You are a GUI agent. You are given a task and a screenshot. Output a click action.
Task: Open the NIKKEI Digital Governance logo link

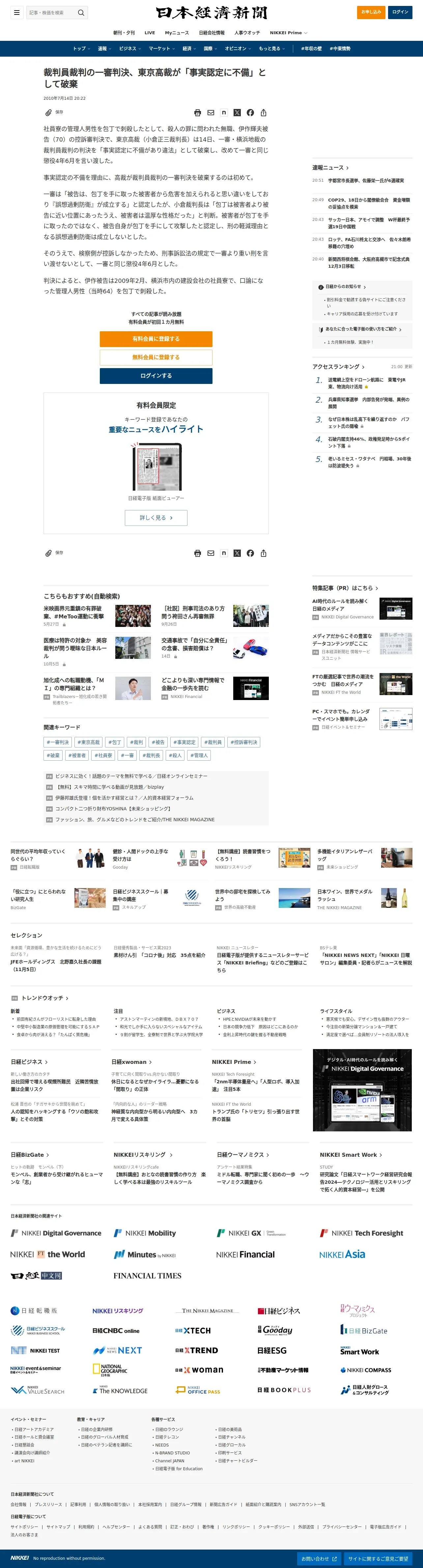56,1233
